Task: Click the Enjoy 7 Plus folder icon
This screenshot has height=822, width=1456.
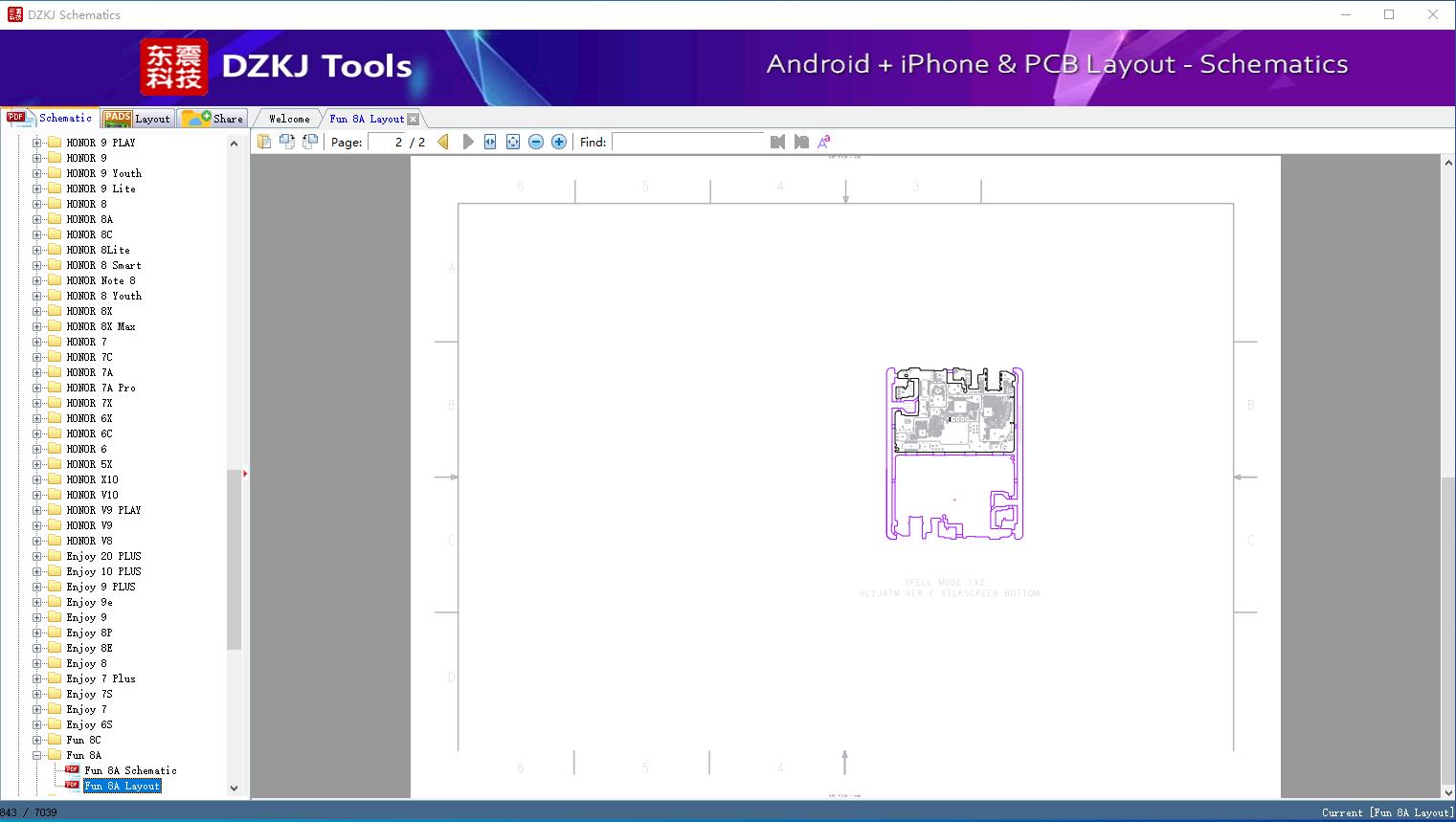Action: (x=55, y=678)
